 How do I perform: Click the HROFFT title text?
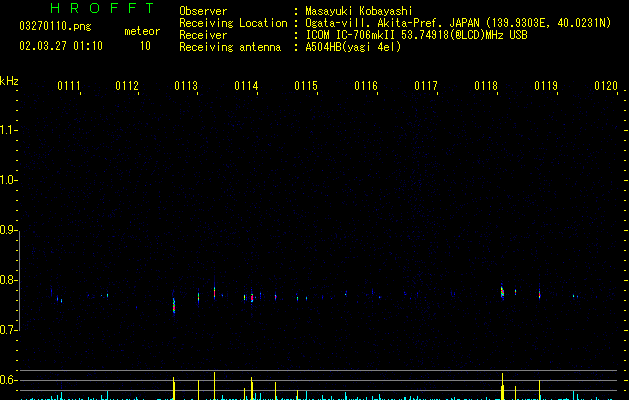103,8
